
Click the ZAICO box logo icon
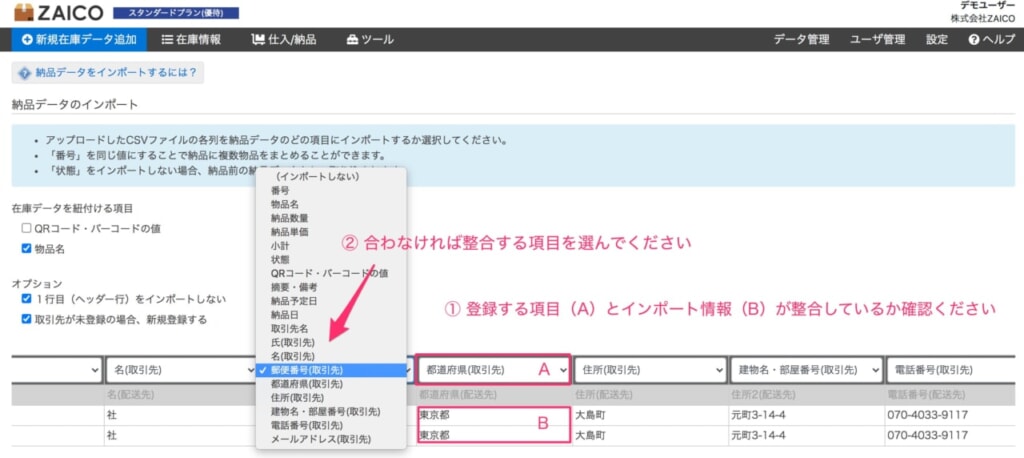point(23,12)
